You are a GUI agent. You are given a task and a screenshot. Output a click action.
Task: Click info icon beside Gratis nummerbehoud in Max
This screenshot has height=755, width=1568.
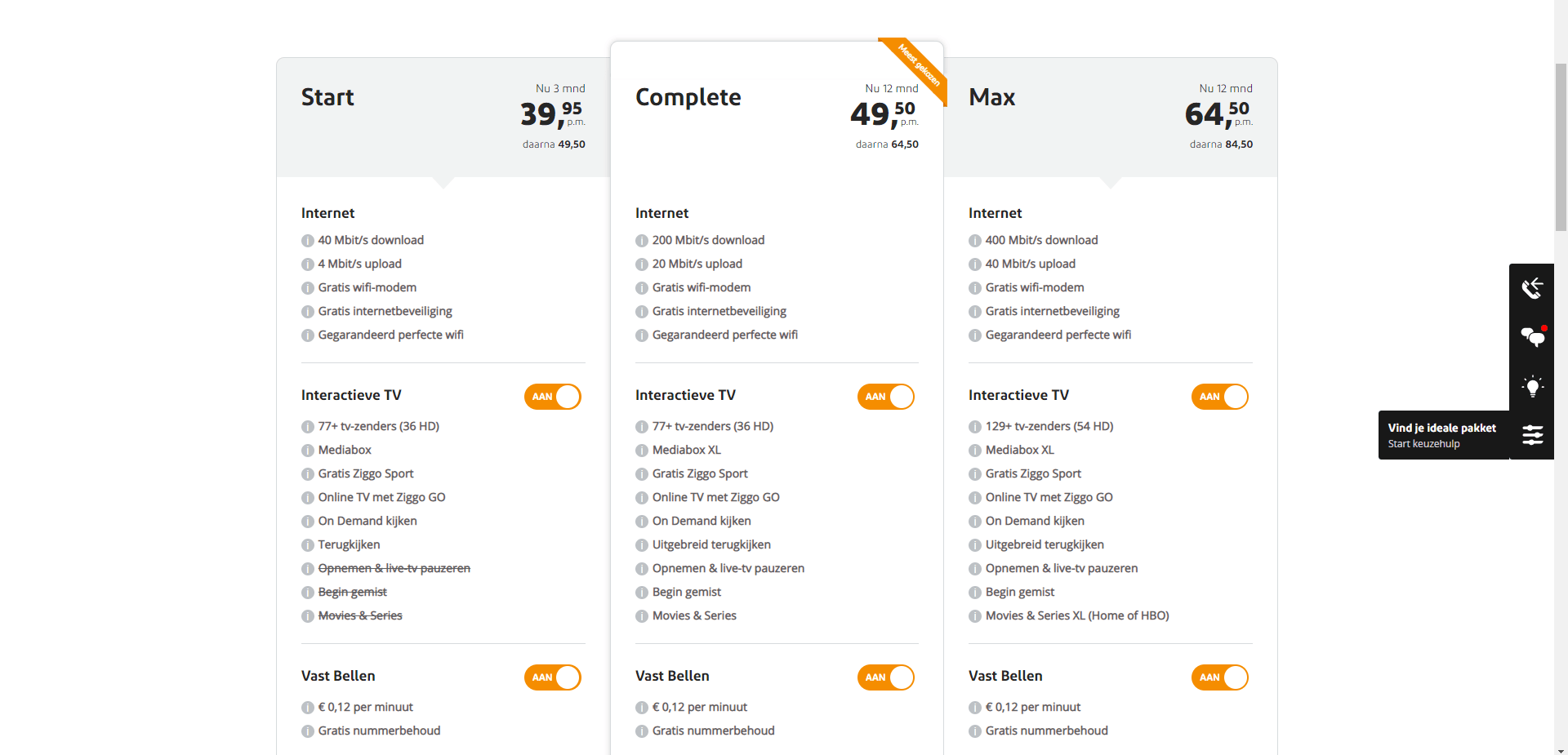[x=975, y=731]
